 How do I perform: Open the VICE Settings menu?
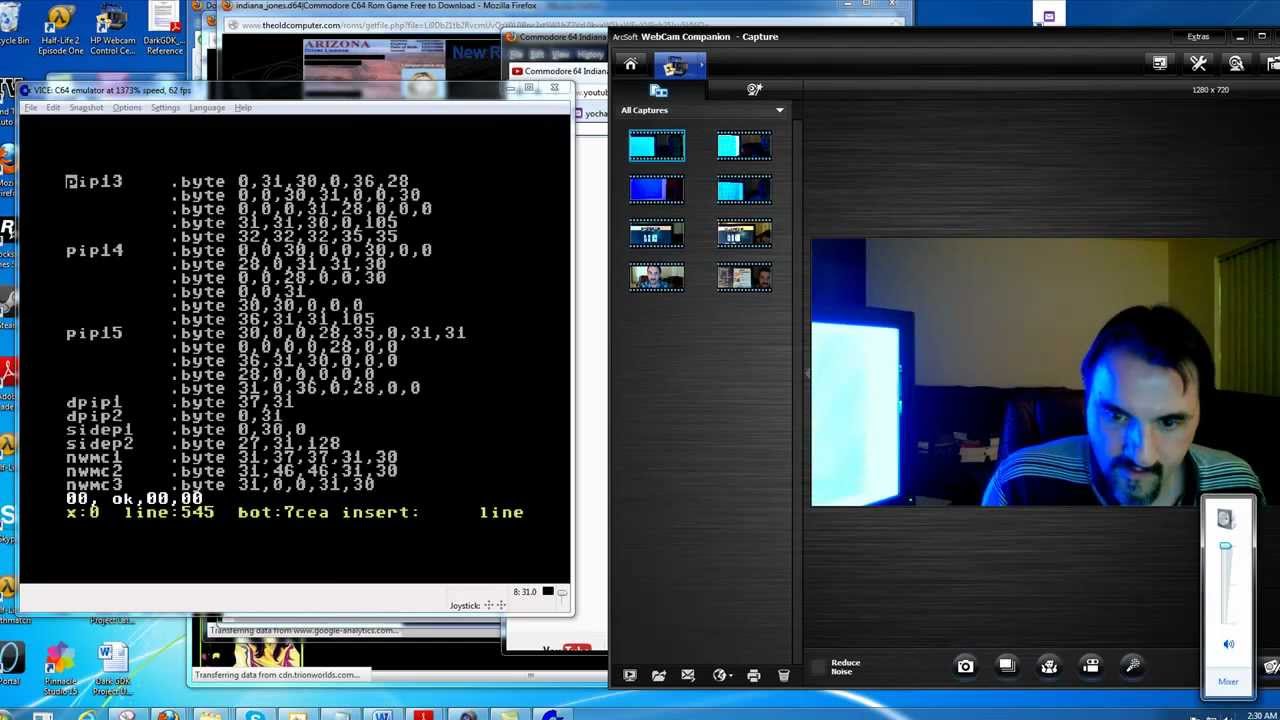pyautogui.click(x=165, y=108)
